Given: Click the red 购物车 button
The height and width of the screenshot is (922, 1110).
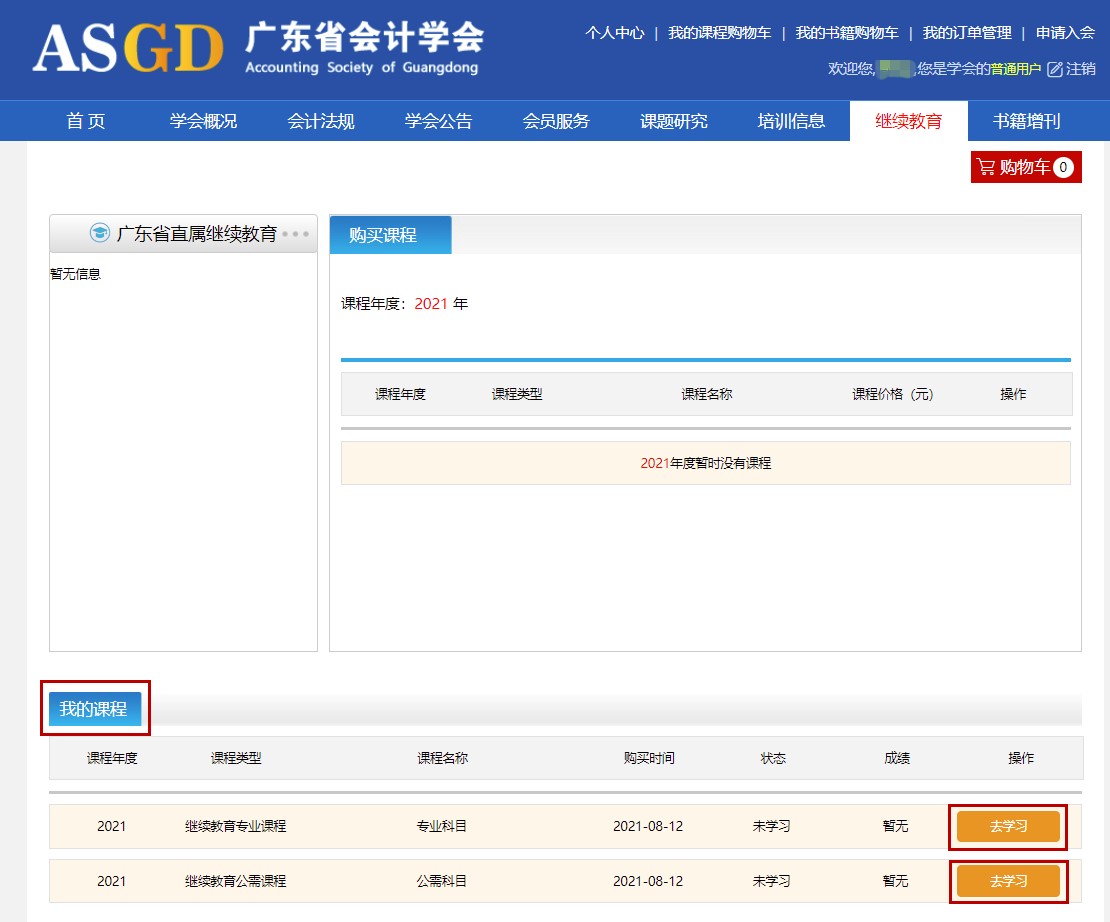Looking at the screenshot, I should [x=1026, y=167].
